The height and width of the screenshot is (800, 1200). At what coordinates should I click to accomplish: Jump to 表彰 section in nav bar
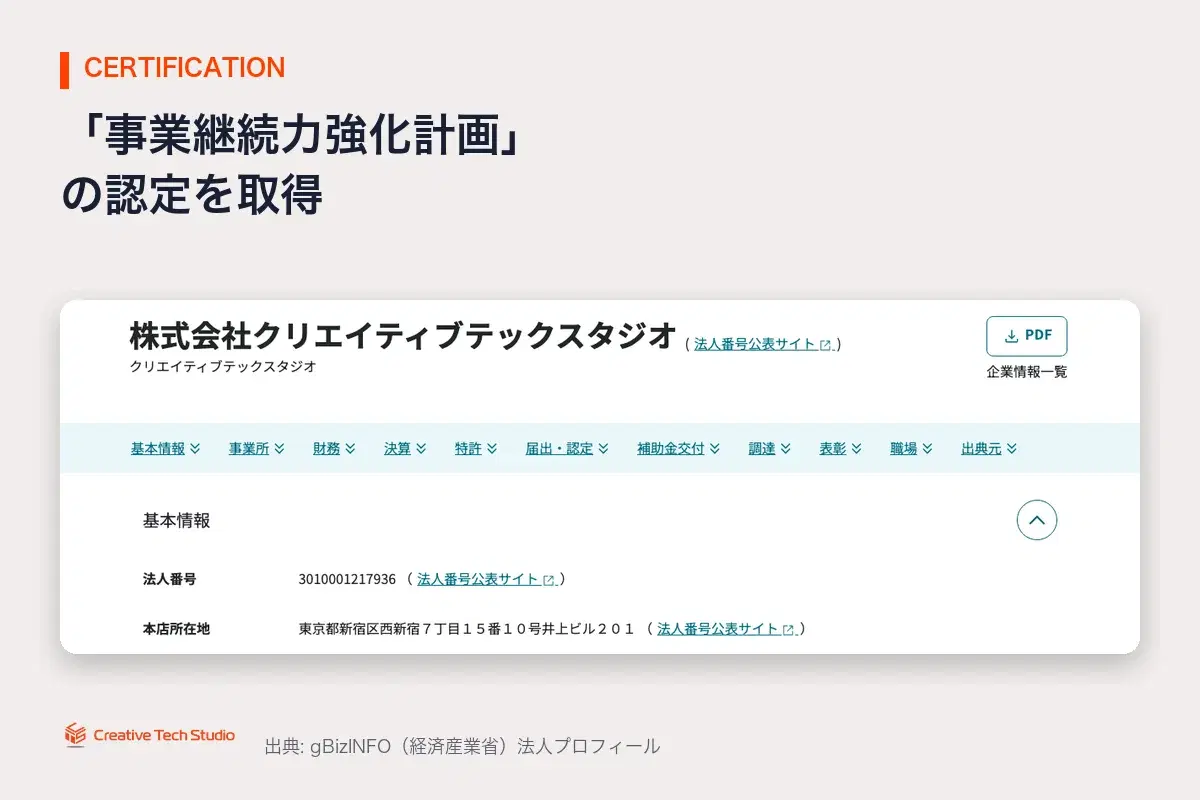click(x=841, y=449)
